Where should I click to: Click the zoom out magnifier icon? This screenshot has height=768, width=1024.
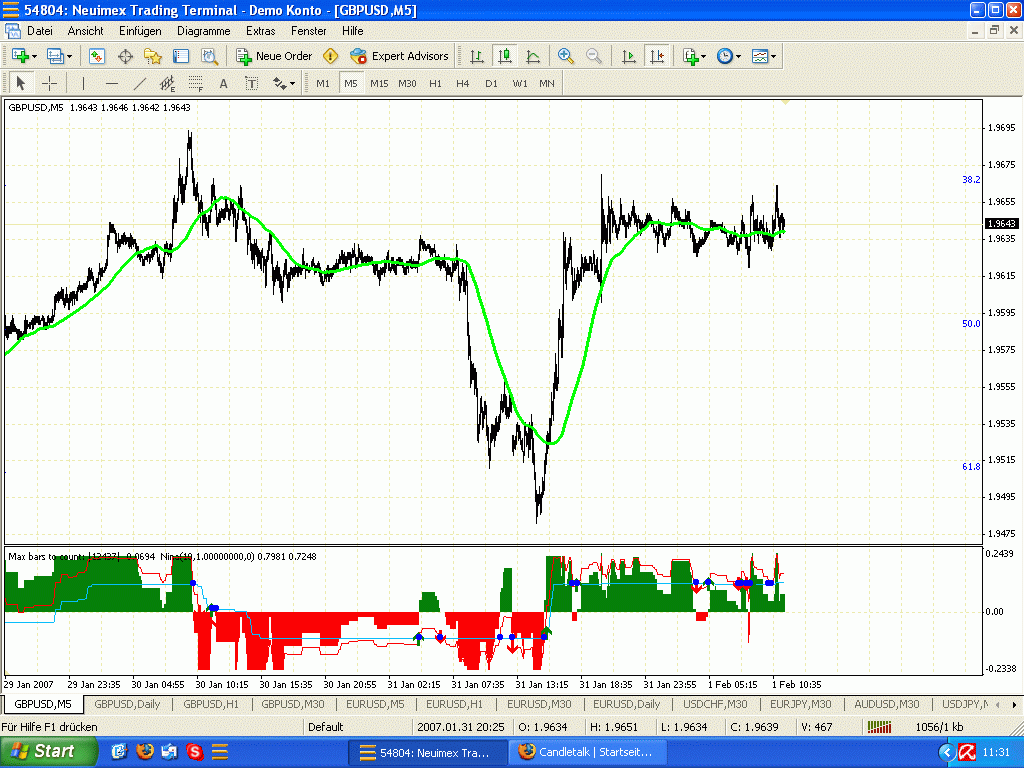pyautogui.click(x=594, y=56)
